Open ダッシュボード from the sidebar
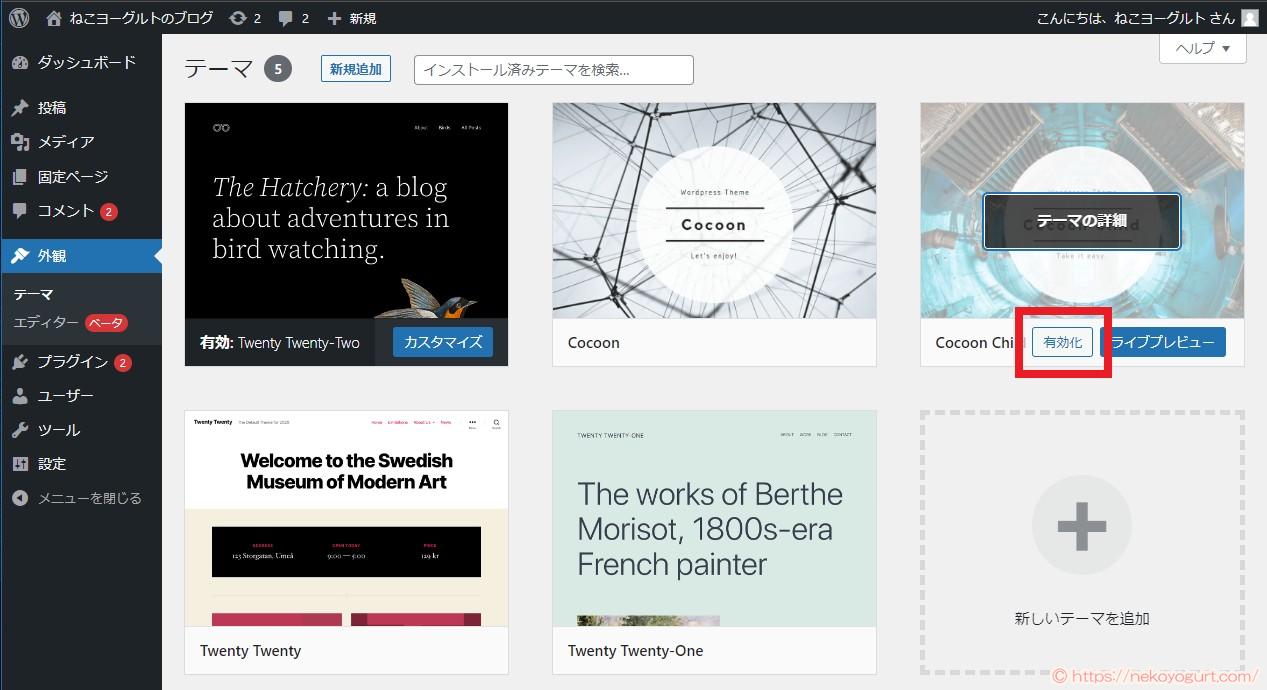1267x690 pixels. (85, 62)
